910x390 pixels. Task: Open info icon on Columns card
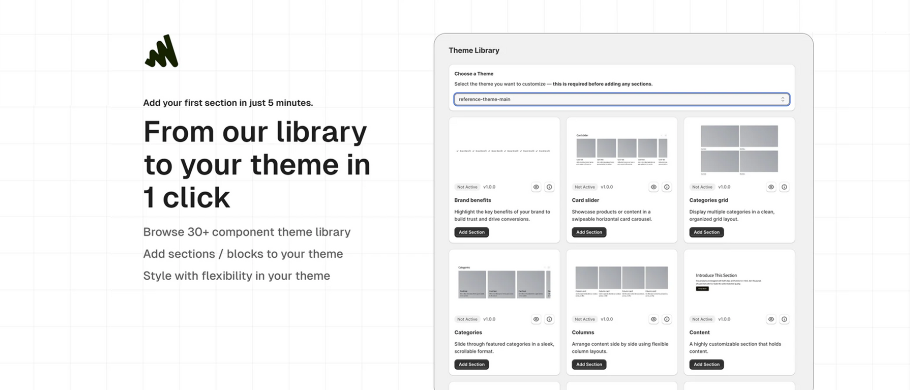click(667, 319)
